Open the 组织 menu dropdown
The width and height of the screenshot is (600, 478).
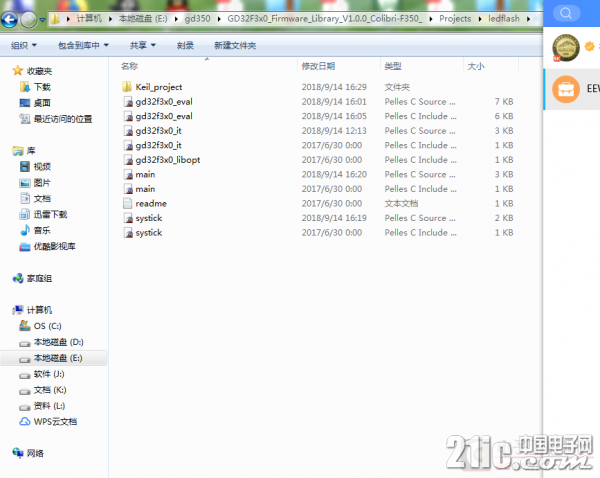click(x=24, y=46)
